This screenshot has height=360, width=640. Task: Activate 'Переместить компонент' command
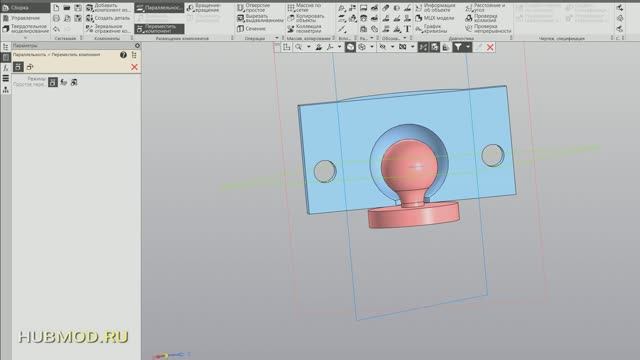click(x=159, y=29)
